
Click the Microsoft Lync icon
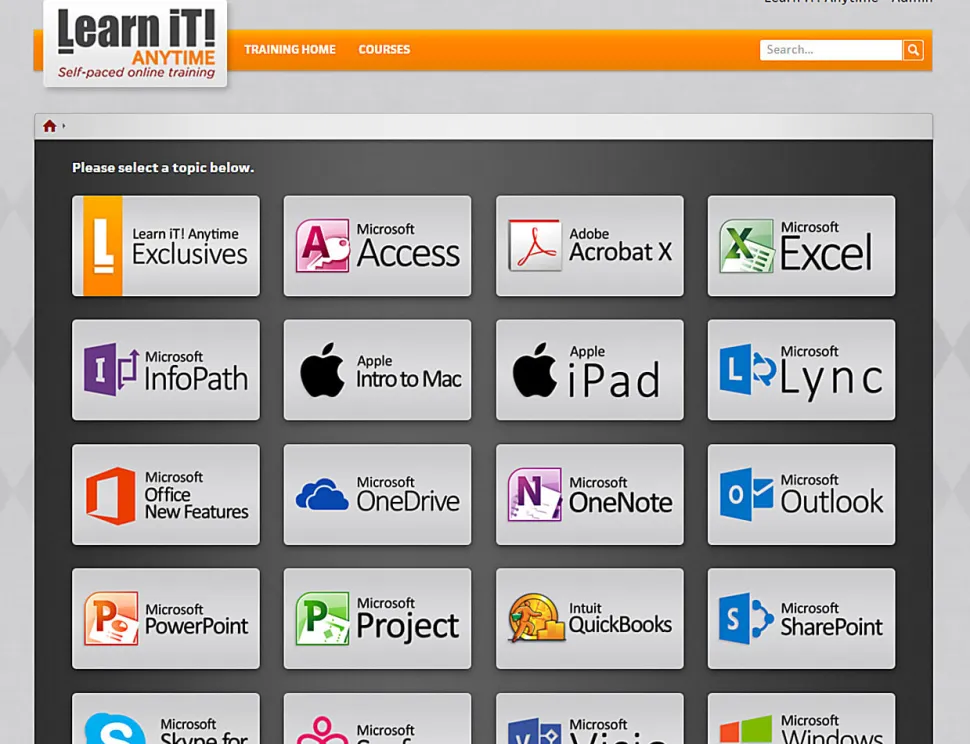point(747,369)
